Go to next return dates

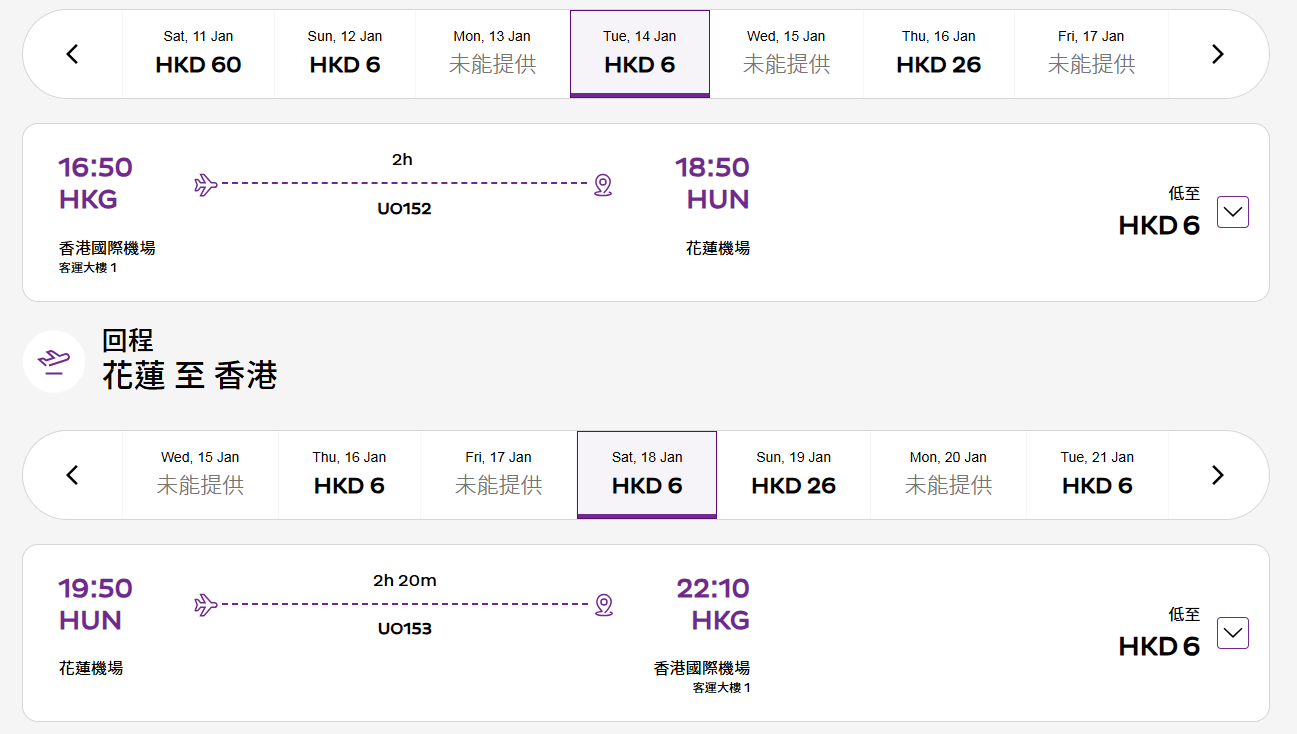[1217, 475]
